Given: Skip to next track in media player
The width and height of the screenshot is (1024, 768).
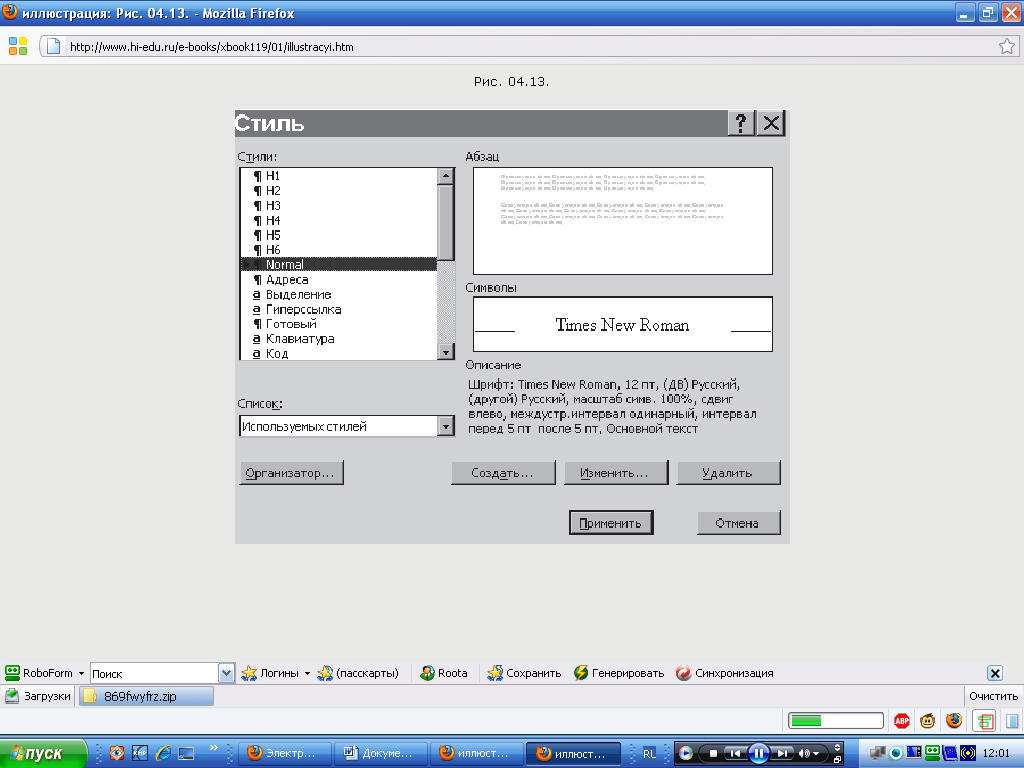Looking at the screenshot, I should point(782,754).
